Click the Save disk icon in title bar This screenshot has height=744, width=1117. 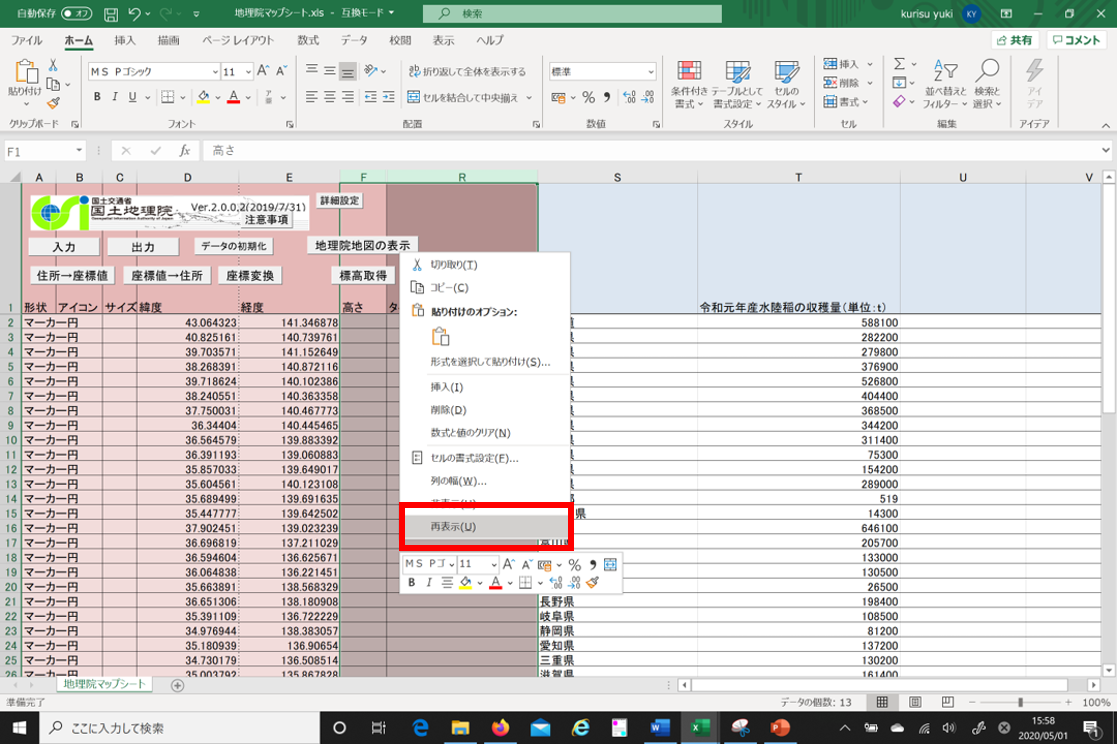coord(110,14)
